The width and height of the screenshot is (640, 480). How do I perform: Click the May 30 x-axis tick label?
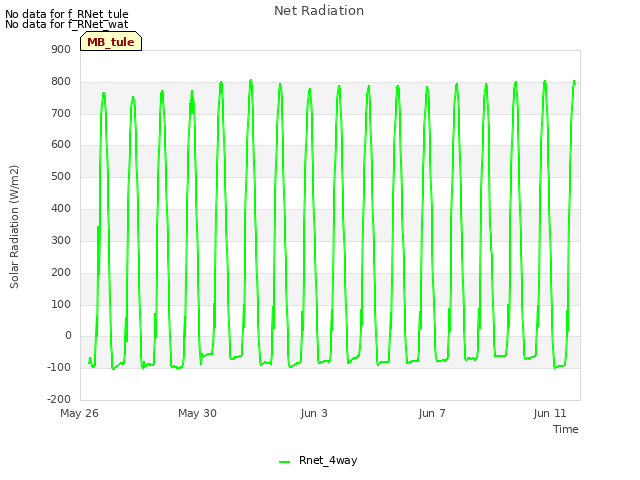click(x=197, y=413)
